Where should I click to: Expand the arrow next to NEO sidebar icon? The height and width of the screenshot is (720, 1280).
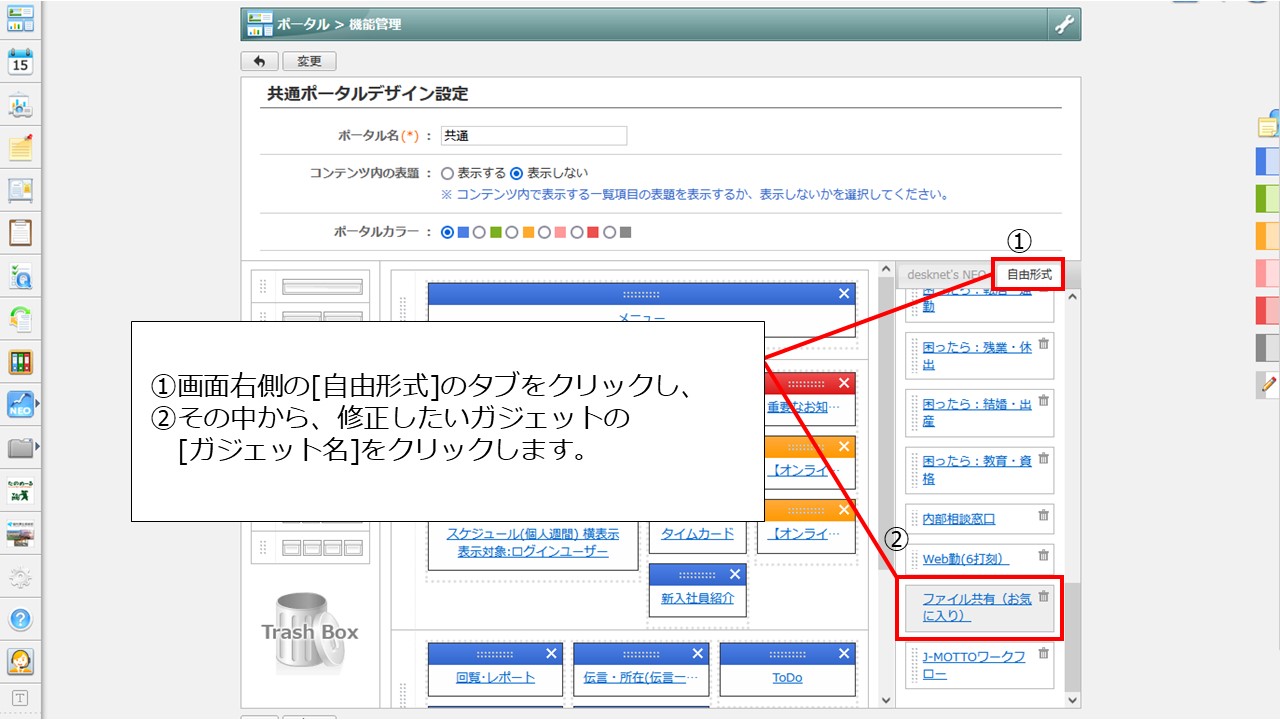pos(39,404)
